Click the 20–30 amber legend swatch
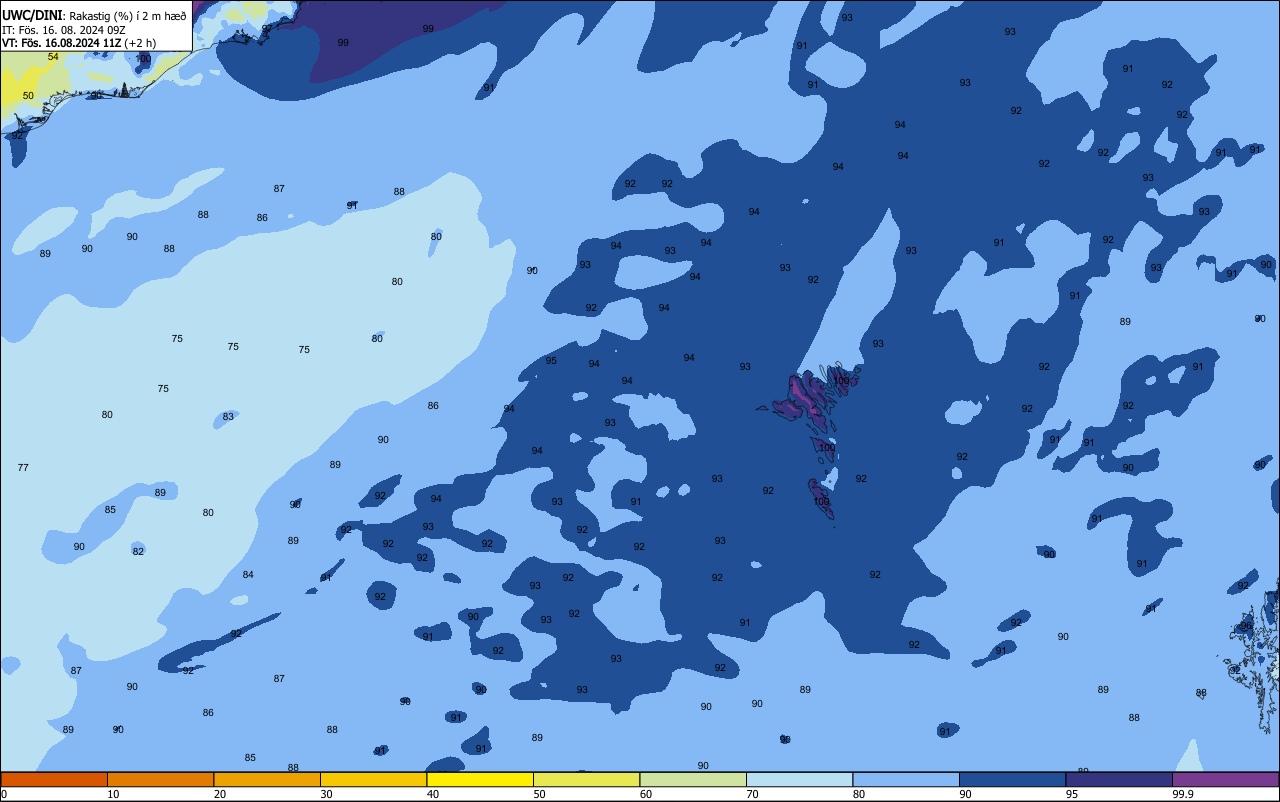Viewport: 1280px width, 802px height. coord(267,779)
